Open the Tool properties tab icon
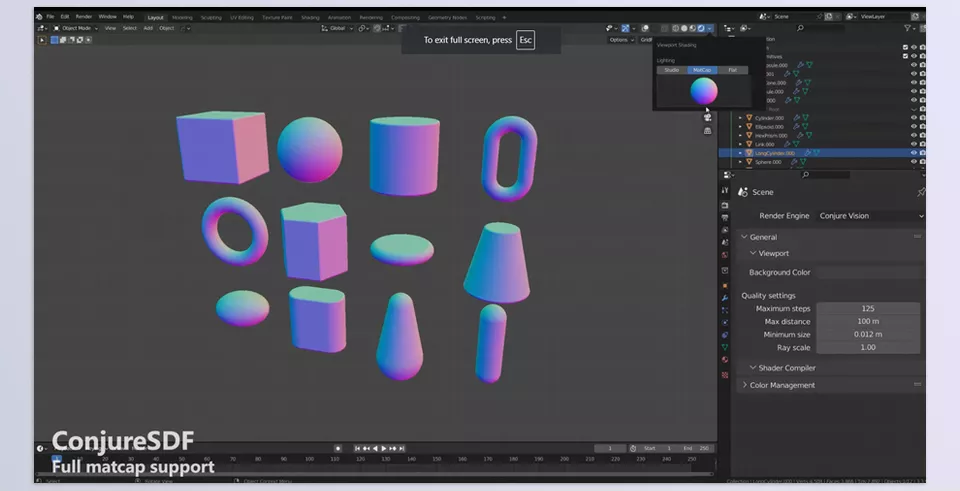The height and width of the screenshot is (491, 960). point(725,190)
